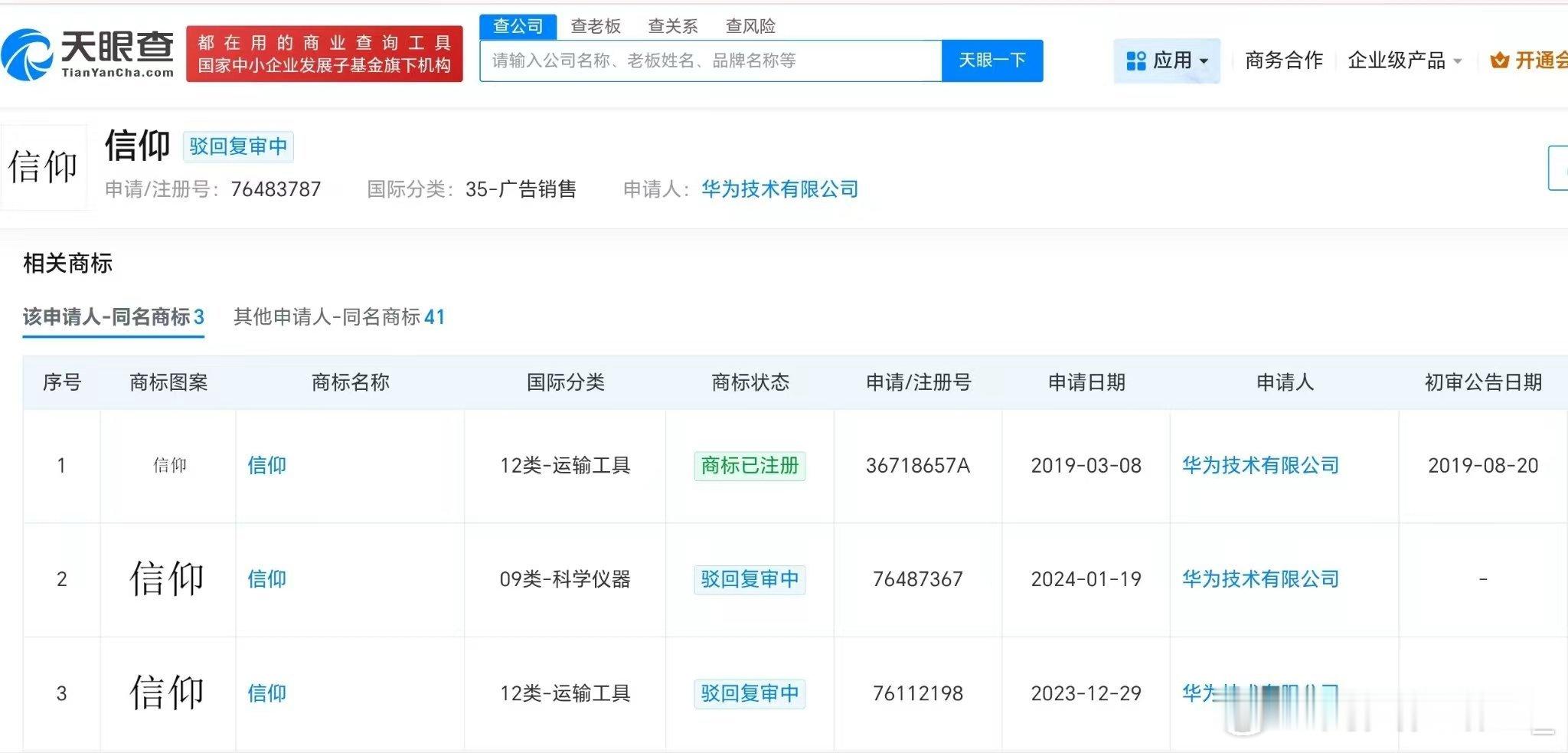The image size is (1568, 753).
Task: Open applicant 华为技术有限公司 in the header
Action: coord(779,189)
